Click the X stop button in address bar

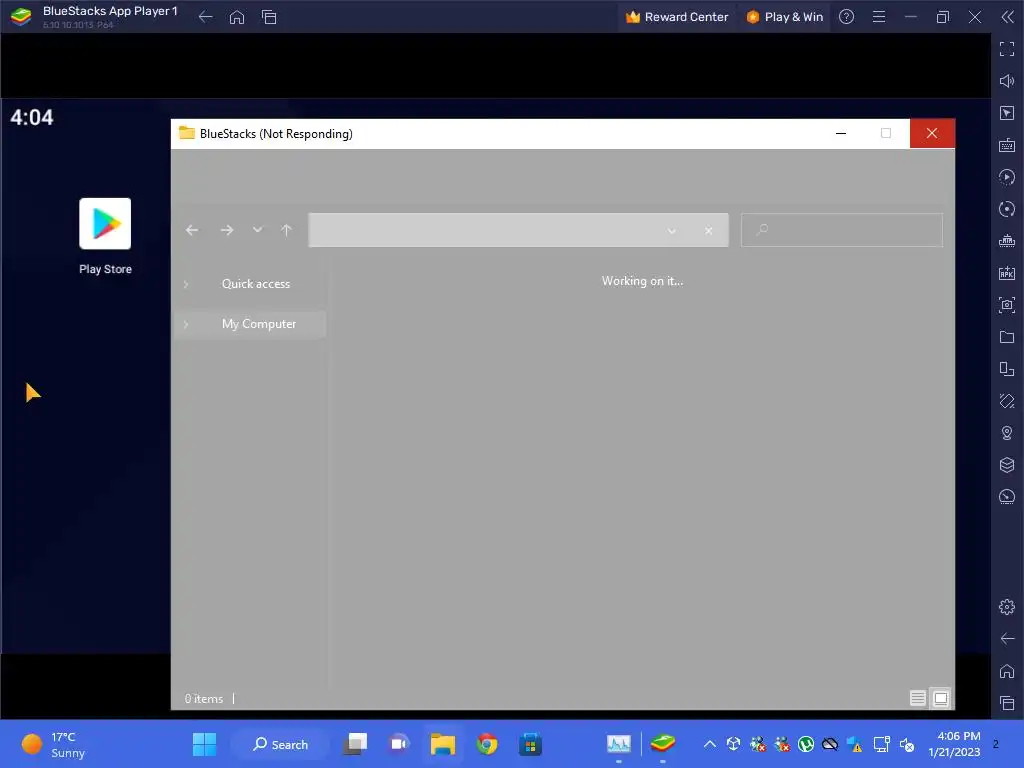709,231
